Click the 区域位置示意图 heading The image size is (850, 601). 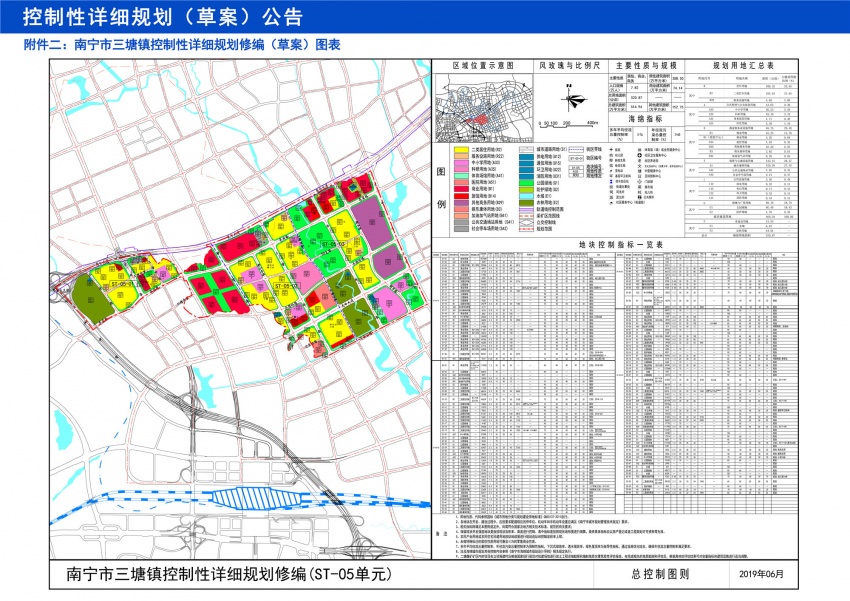483,66
